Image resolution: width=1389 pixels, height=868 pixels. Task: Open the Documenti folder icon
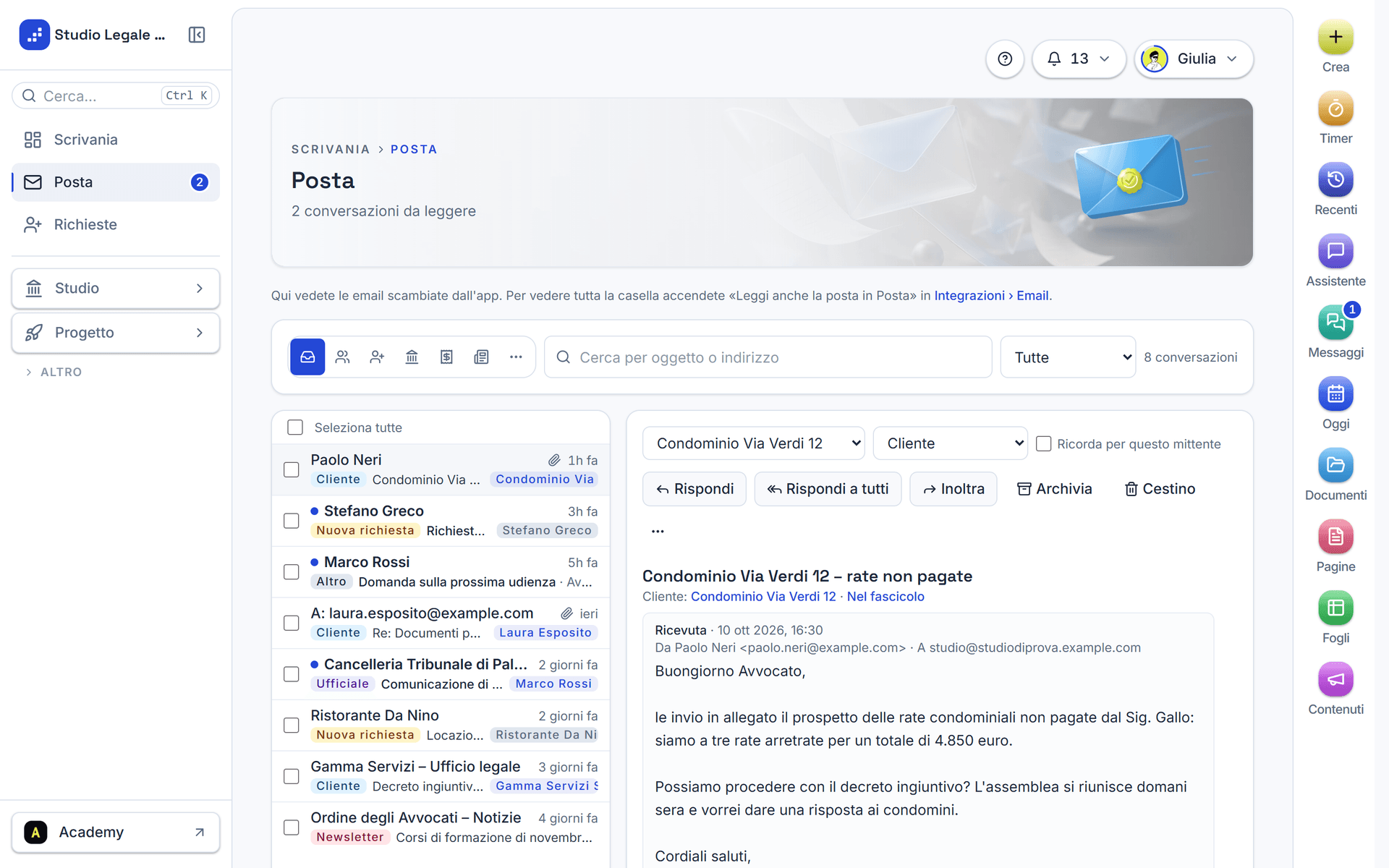tap(1335, 465)
